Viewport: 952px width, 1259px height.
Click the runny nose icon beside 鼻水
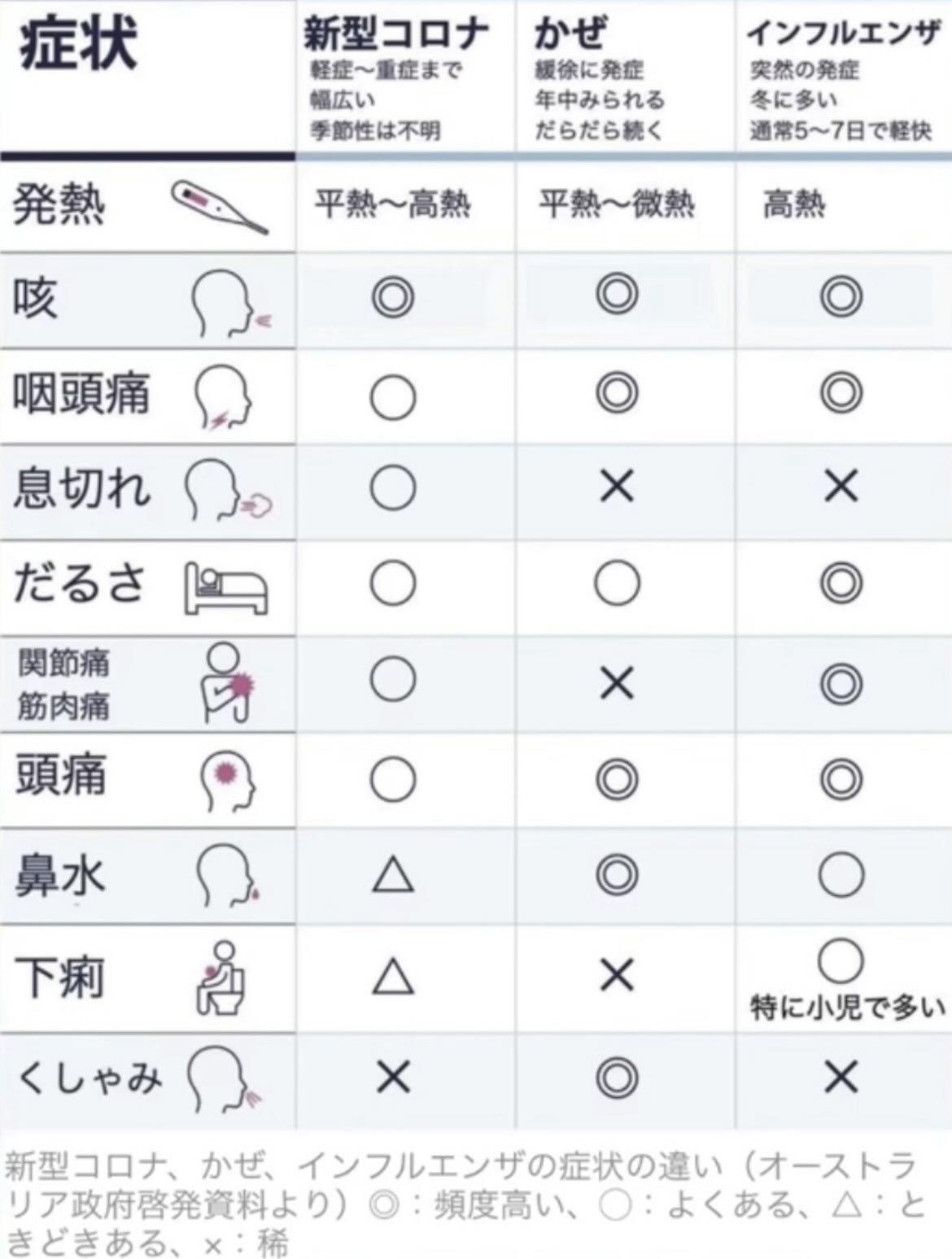227,876
